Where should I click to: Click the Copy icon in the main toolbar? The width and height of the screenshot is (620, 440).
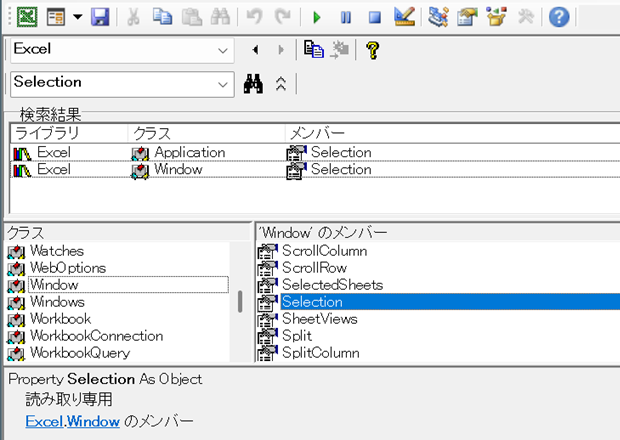(x=162, y=17)
